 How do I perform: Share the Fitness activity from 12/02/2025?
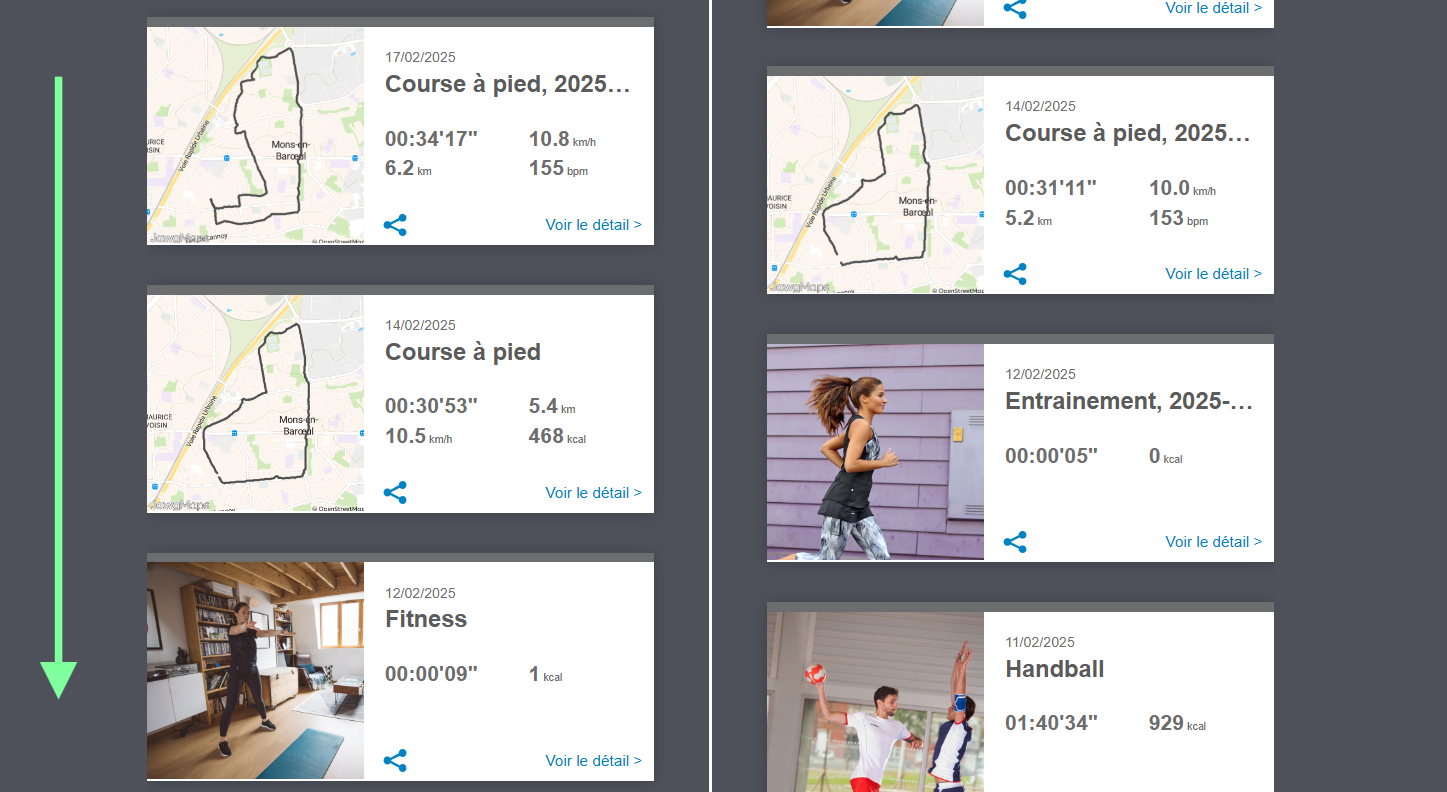click(394, 760)
